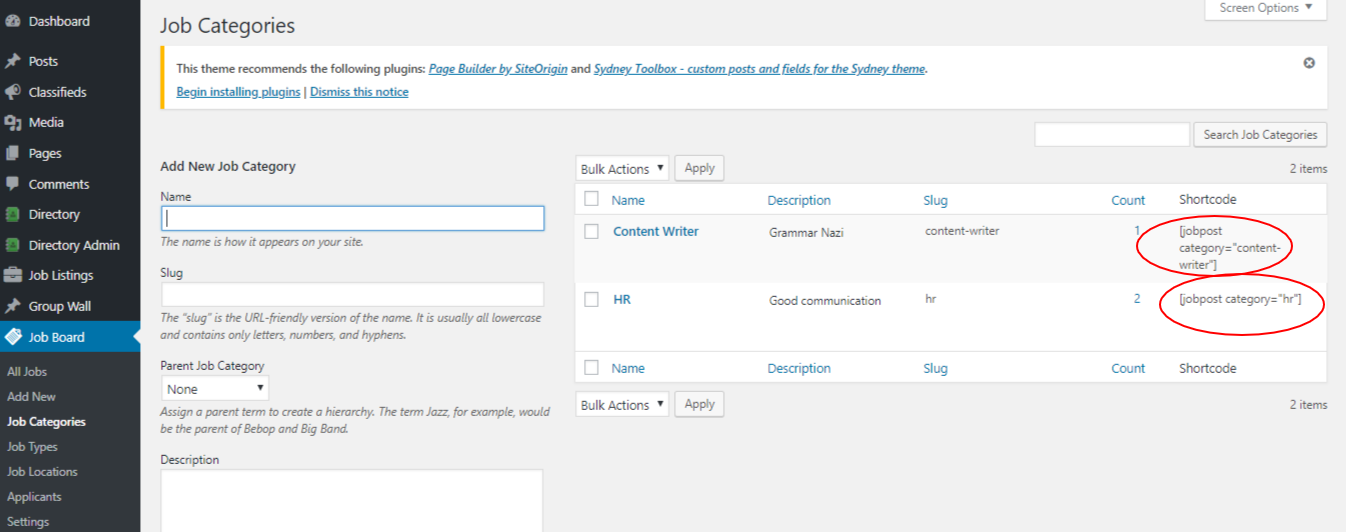Screen dimensions: 1346x532
Task: Click the Directory Admin icon
Action: 13,245
